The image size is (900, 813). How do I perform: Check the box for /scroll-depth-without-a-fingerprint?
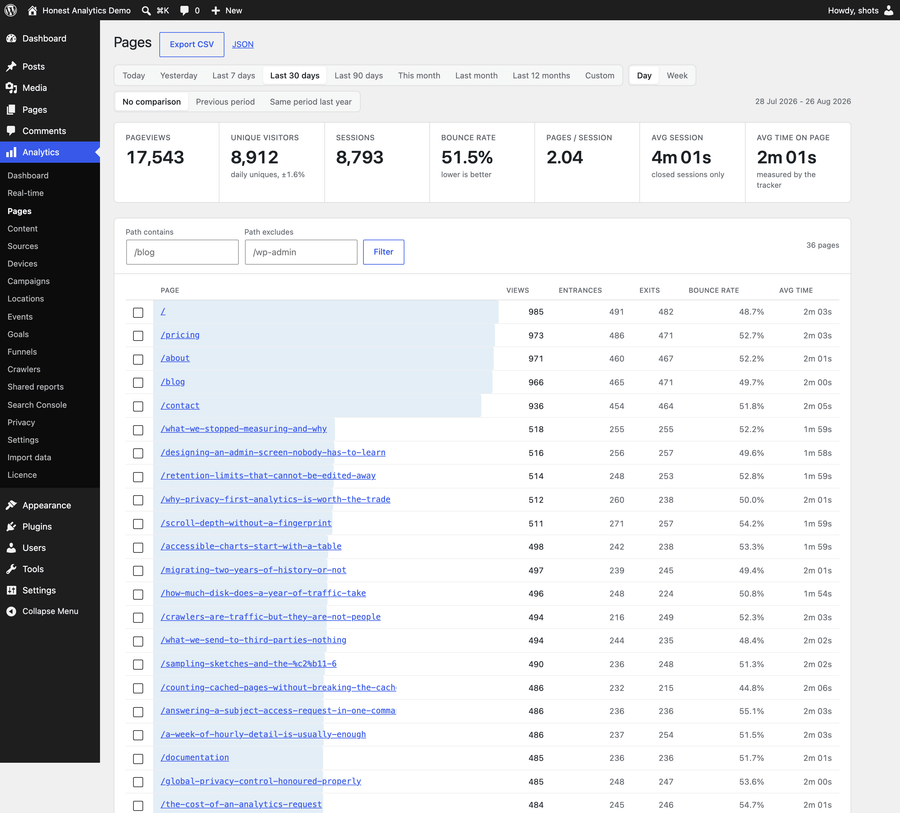coord(138,524)
